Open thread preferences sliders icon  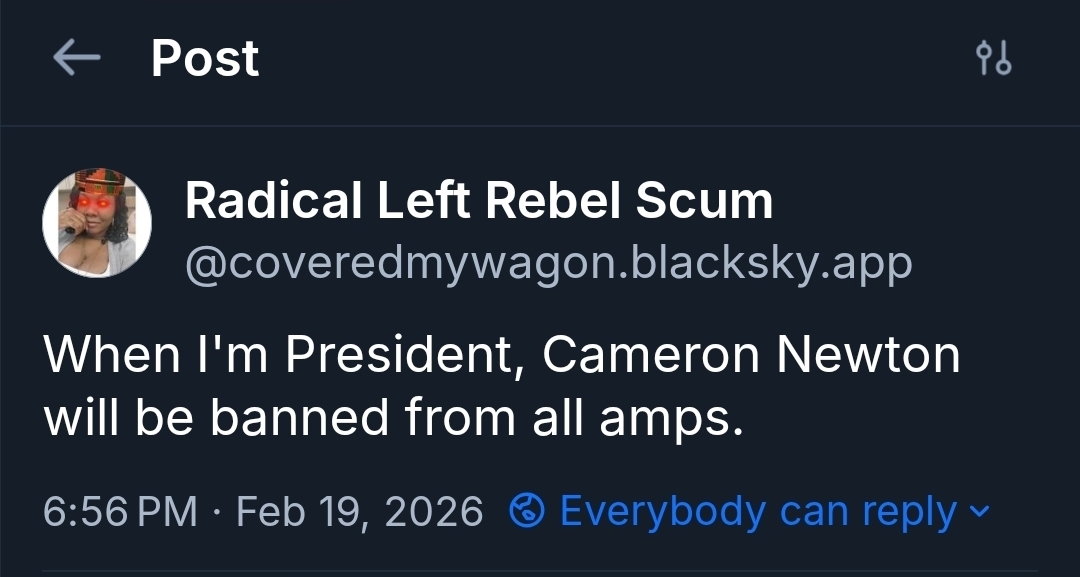[993, 60]
